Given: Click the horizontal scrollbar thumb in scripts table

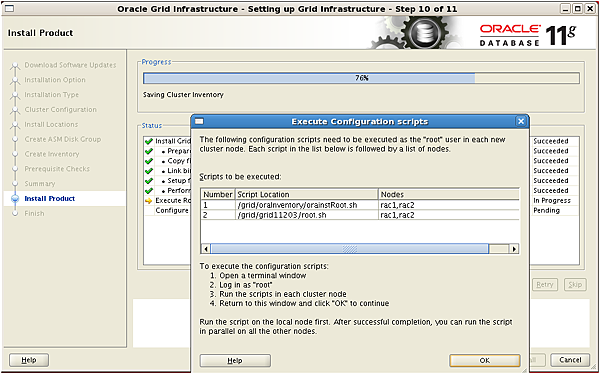Looking at the screenshot, I should pyautogui.click(x=349, y=249).
